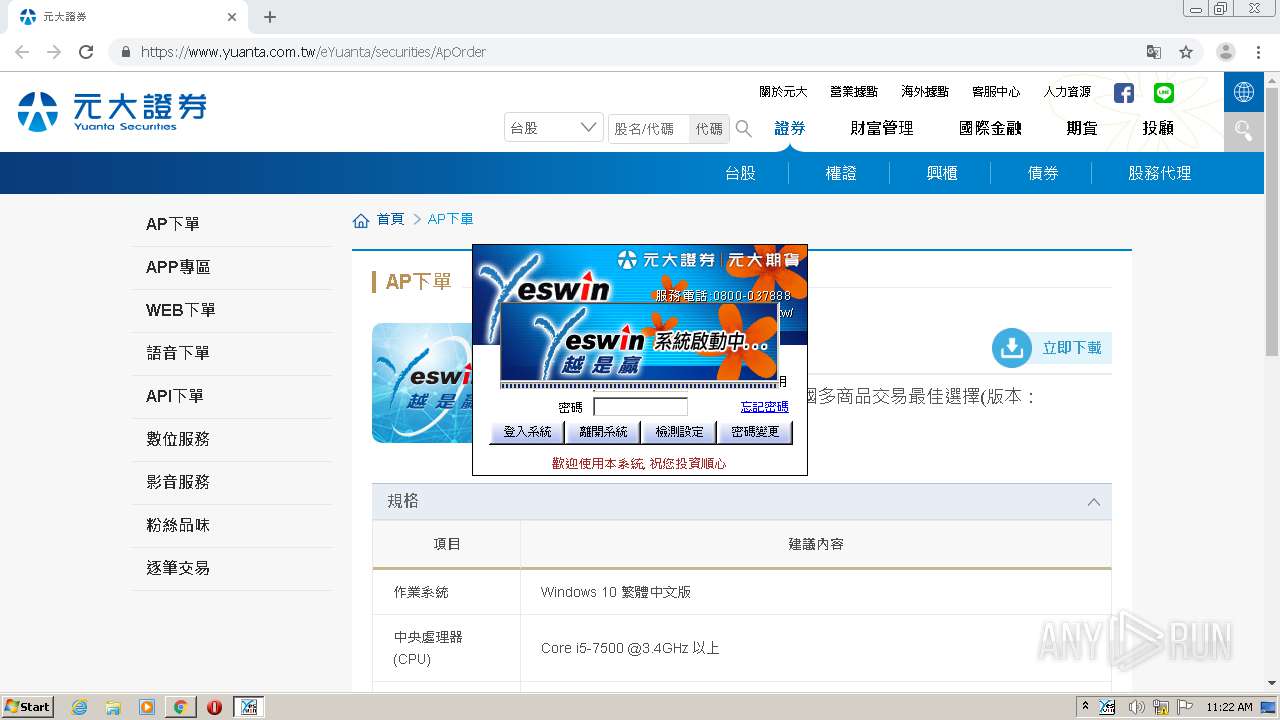Click Chrome back arrow

(x=22, y=52)
